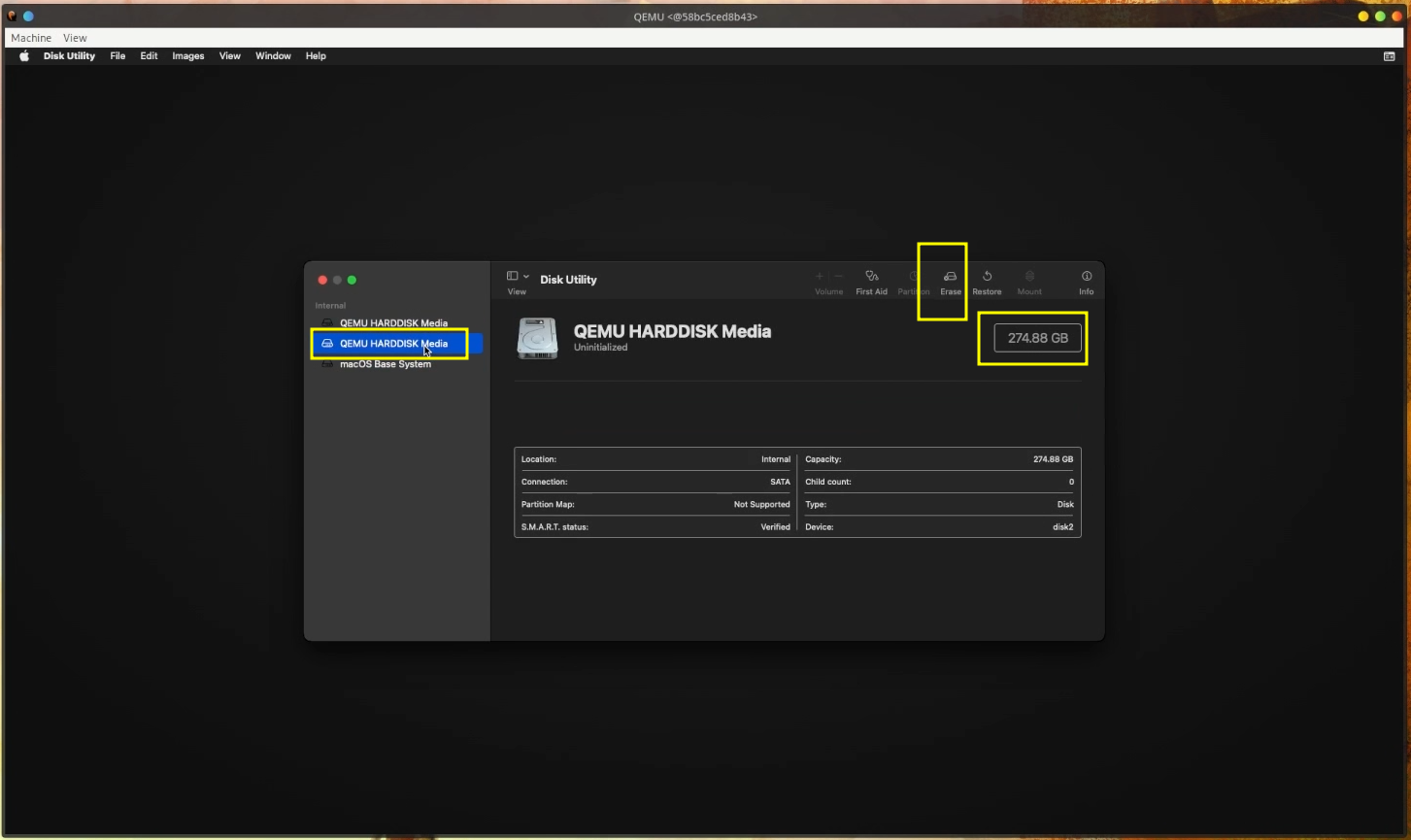Click the Partition Map: label
Viewport: 1411px width, 840px height.
548,504
